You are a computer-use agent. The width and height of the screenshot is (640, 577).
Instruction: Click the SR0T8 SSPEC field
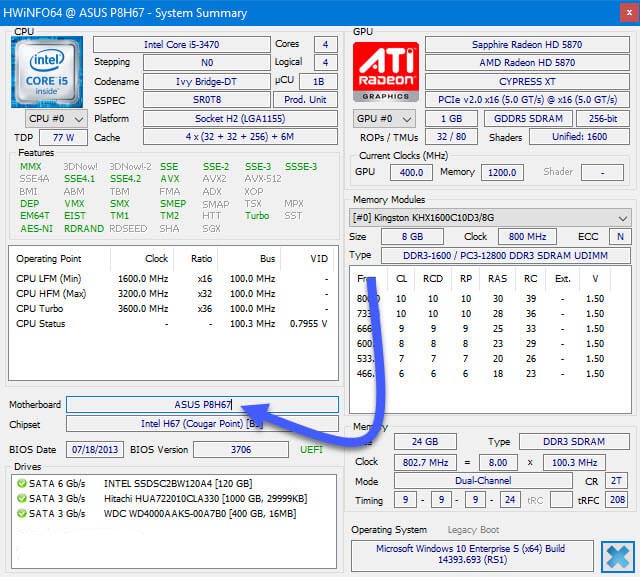click(x=207, y=100)
